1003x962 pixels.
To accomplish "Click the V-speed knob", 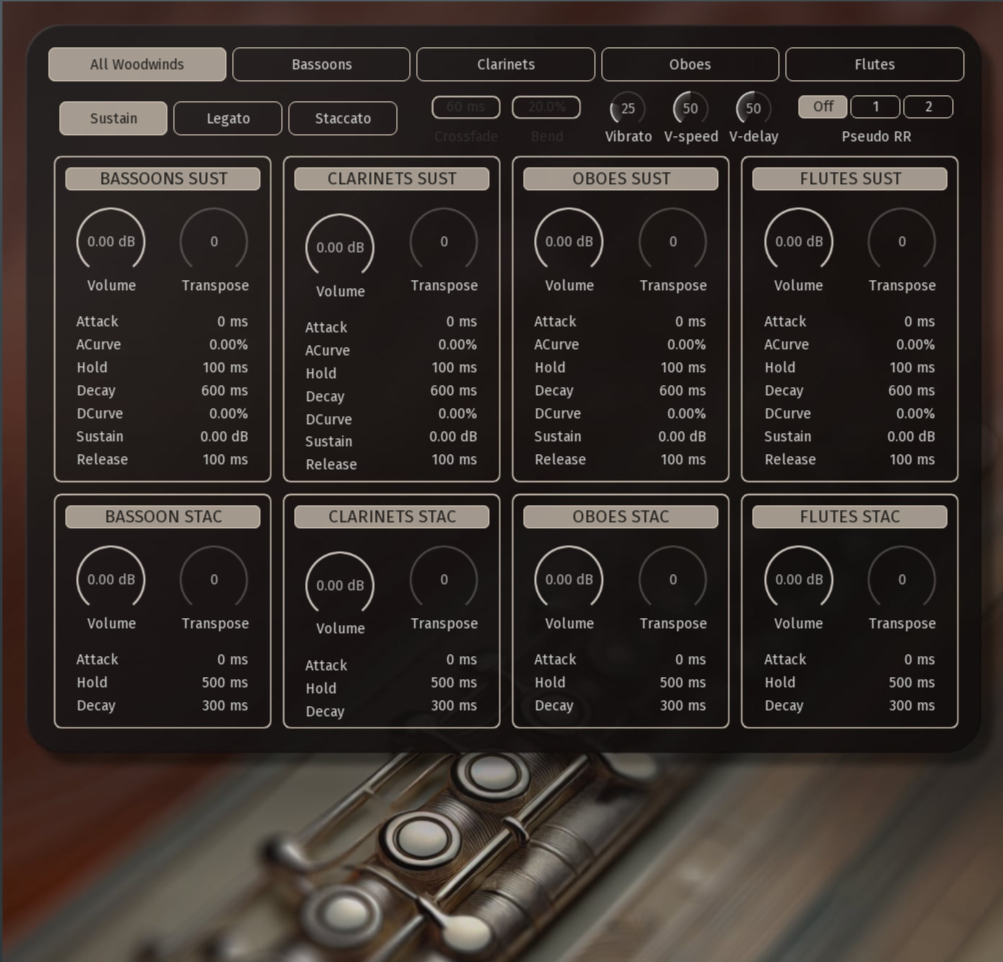I will 690,108.
